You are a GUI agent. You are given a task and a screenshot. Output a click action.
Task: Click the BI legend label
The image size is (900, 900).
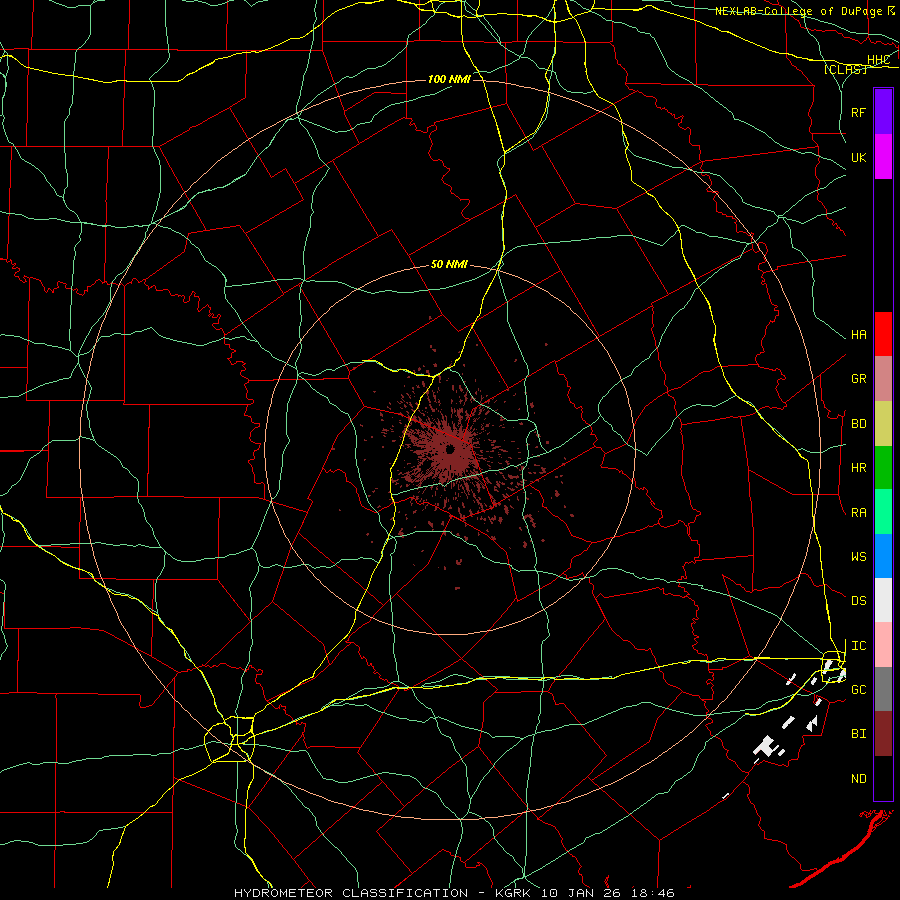click(858, 734)
